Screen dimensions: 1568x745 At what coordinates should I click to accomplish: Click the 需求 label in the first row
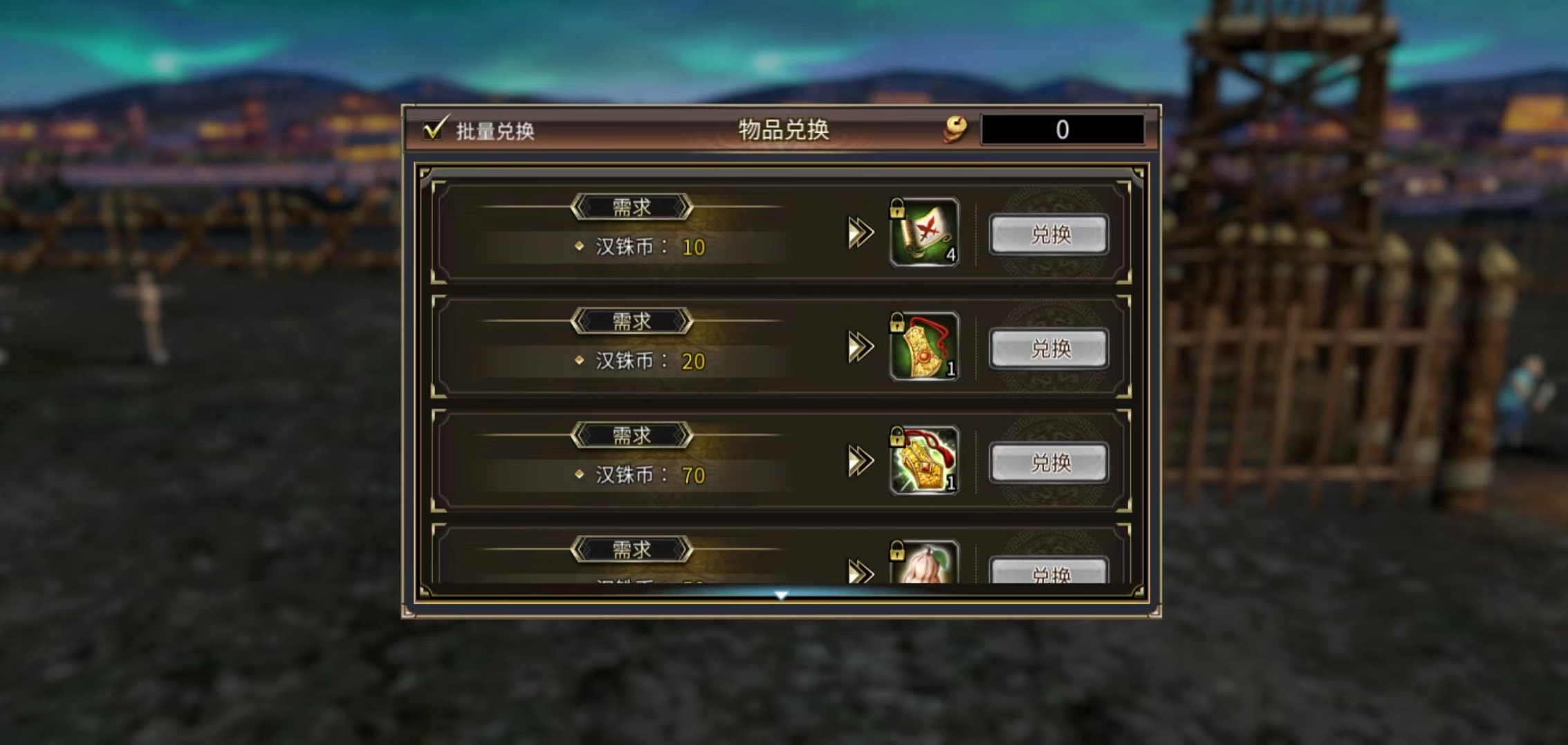click(x=631, y=207)
